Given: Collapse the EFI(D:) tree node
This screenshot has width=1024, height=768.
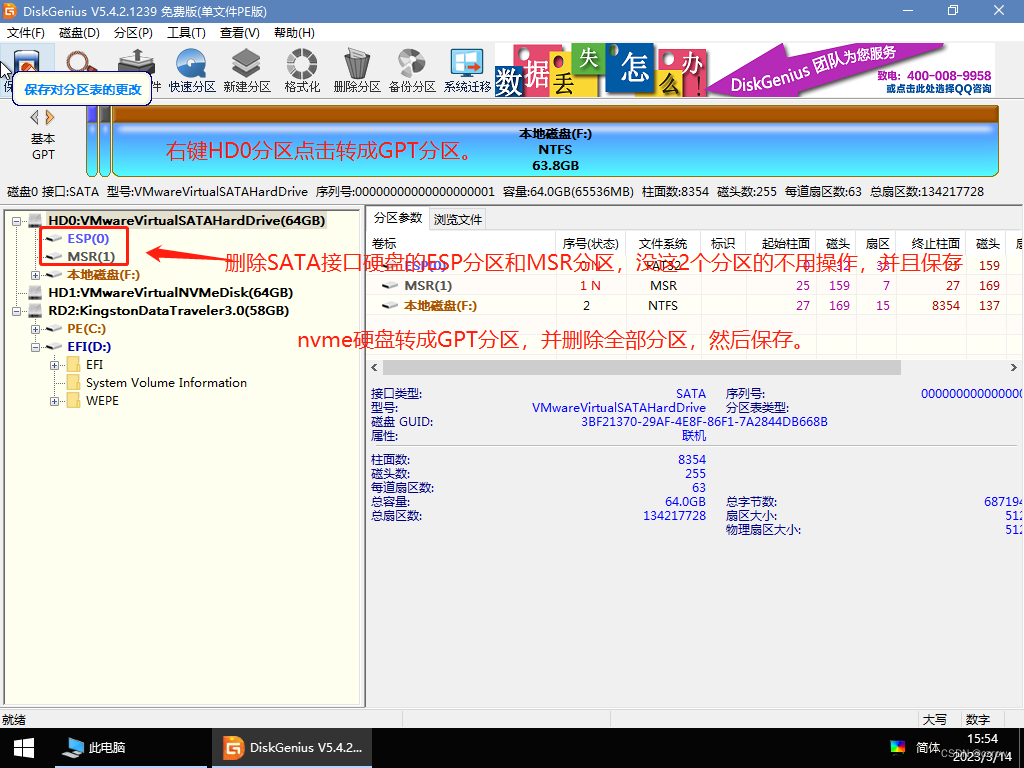Looking at the screenshot, I should (35, 347).
